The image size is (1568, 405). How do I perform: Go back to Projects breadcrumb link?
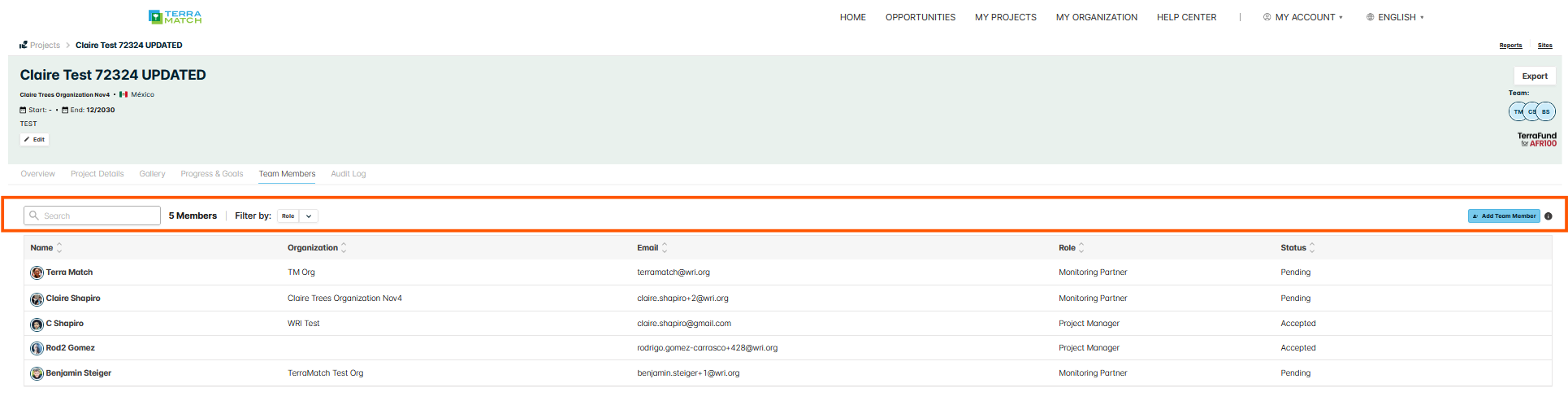[45, 46]
